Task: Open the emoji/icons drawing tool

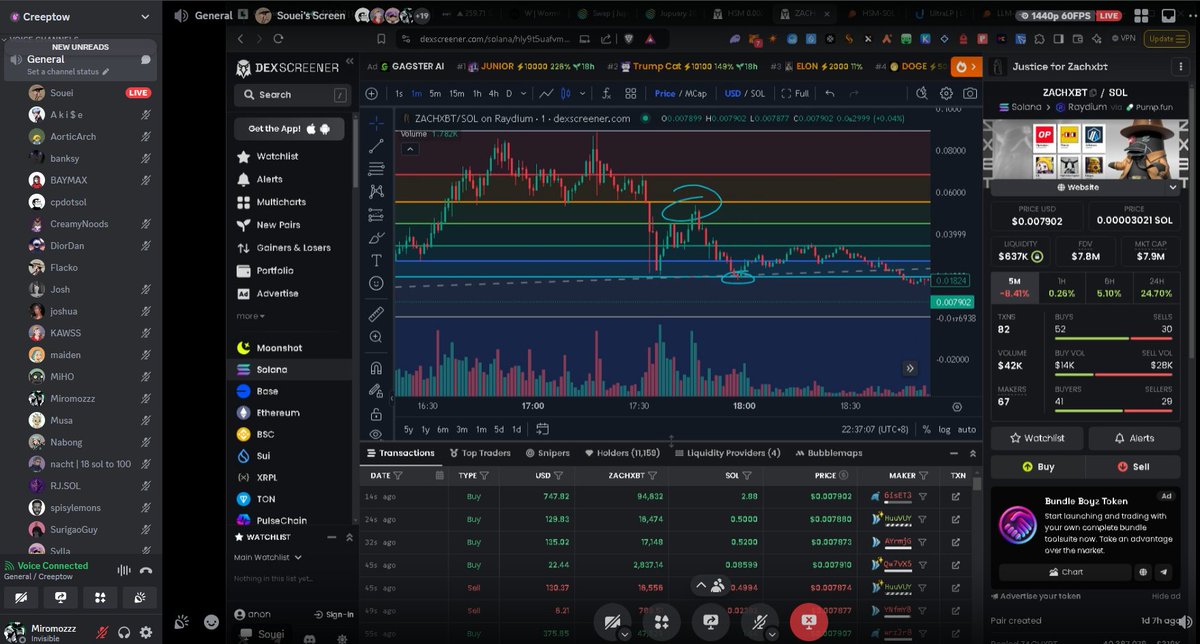Action: (376, 283)
